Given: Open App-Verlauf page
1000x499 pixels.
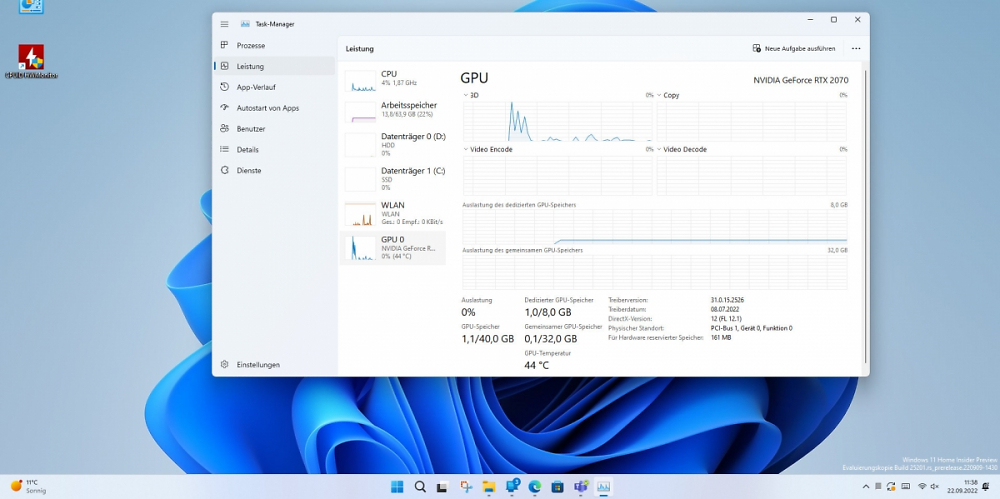Looking at the screenshot, I should click(x=274, y=87).
